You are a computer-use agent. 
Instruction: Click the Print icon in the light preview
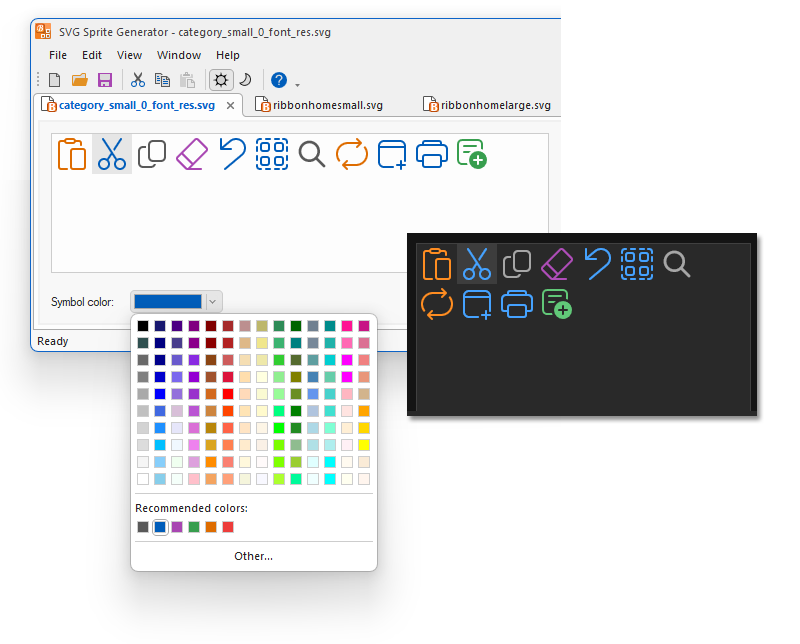(431, 154)
